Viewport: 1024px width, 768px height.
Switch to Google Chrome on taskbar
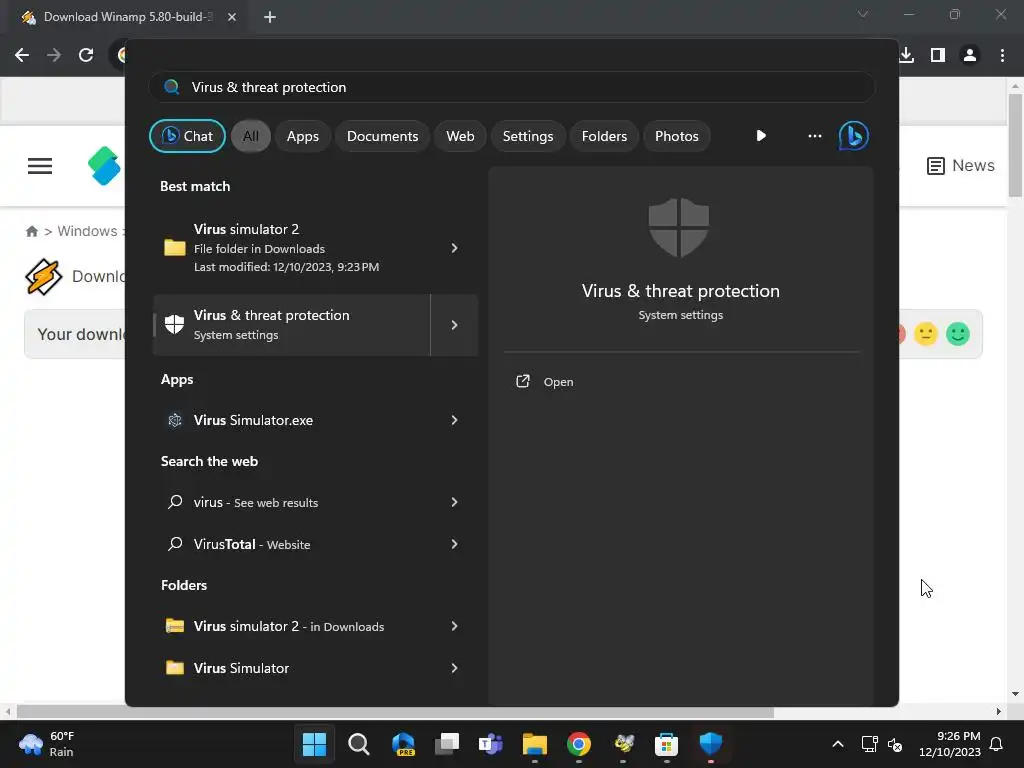coord(579,743)
